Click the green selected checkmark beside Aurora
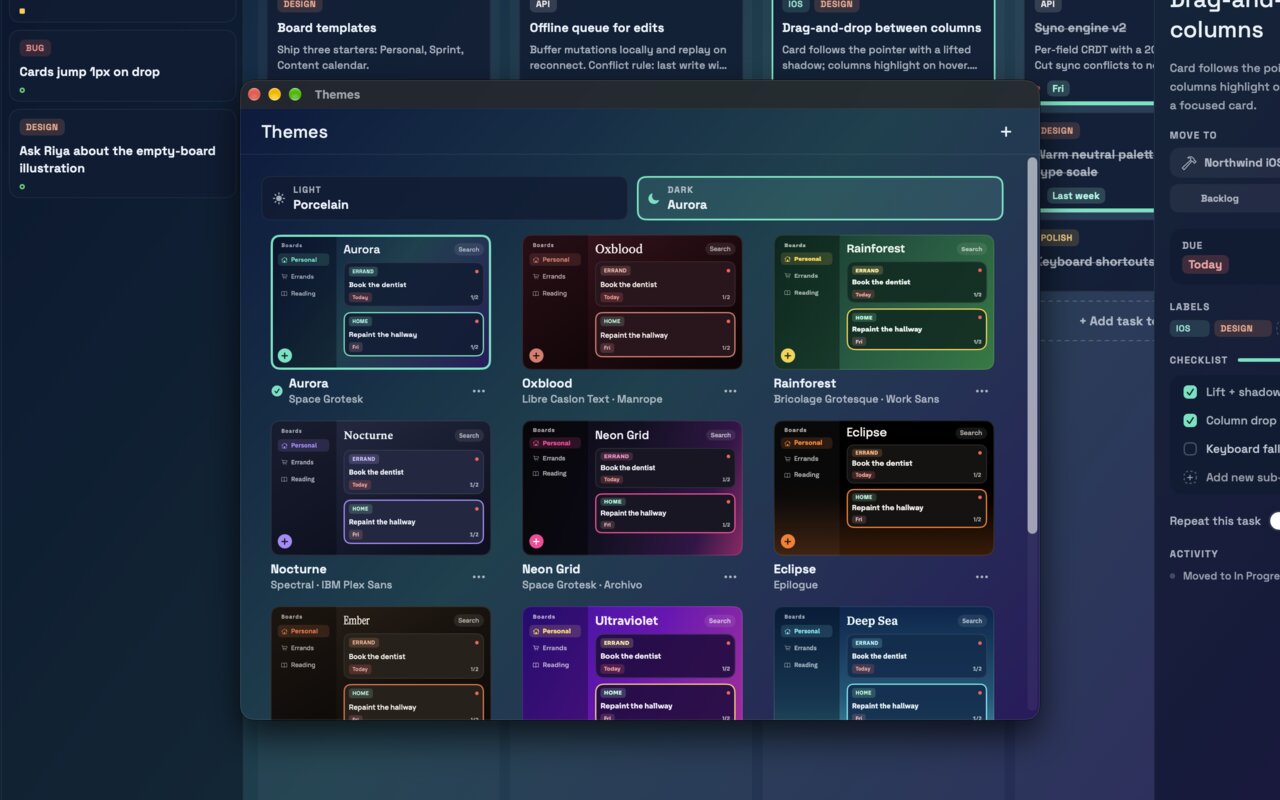 point(277,391)
